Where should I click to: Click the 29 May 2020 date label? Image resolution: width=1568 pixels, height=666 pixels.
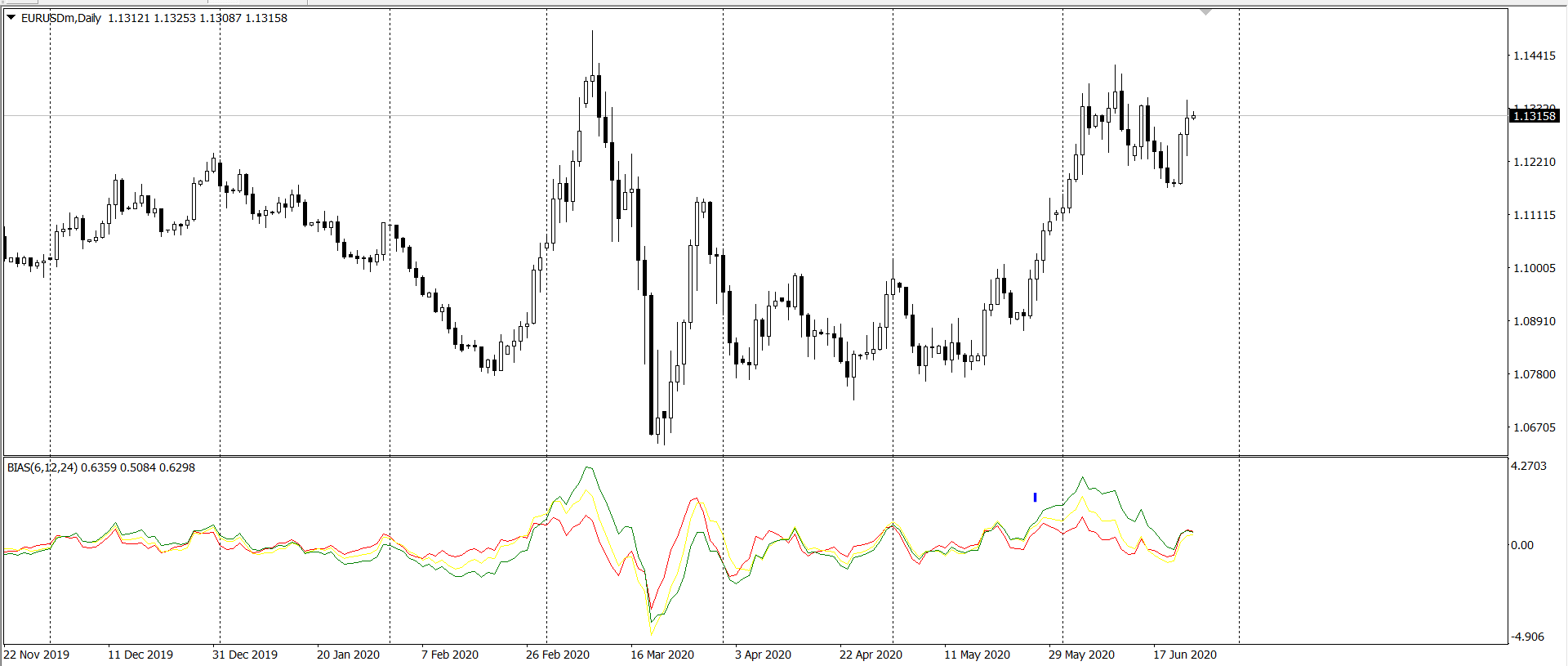coord(1081,655)
